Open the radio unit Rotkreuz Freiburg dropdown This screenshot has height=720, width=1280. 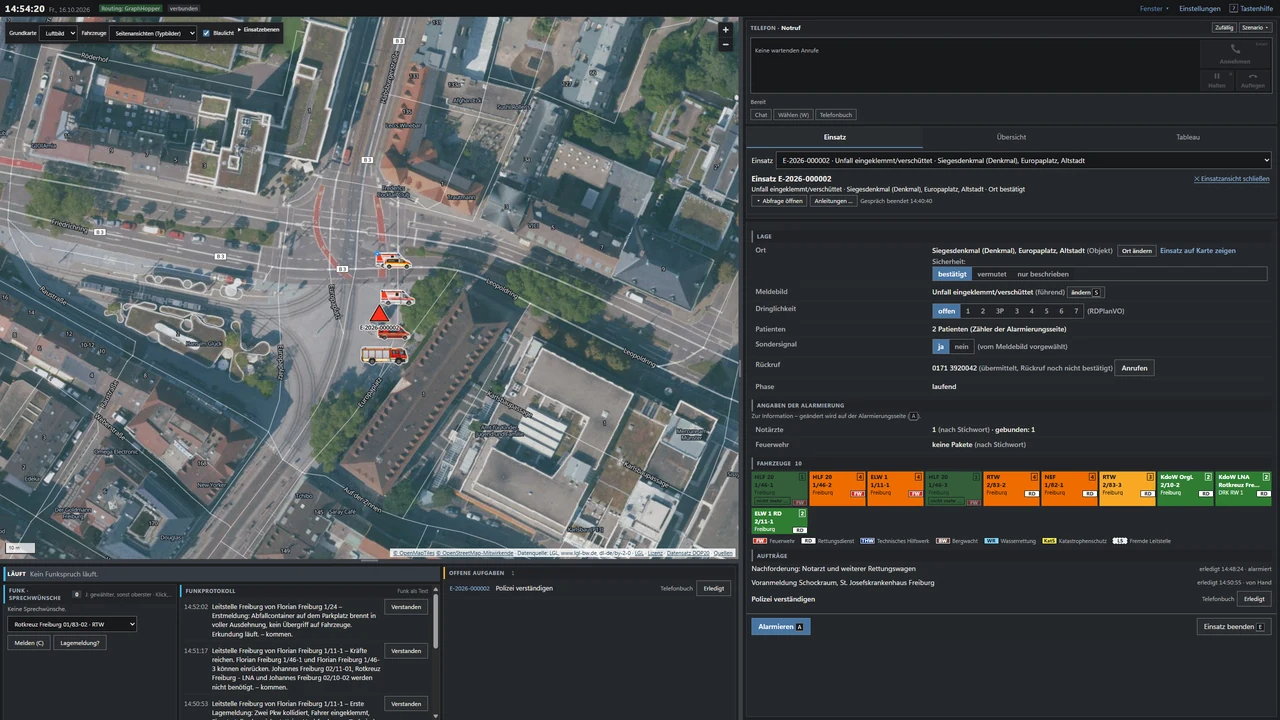click(72, 624)
